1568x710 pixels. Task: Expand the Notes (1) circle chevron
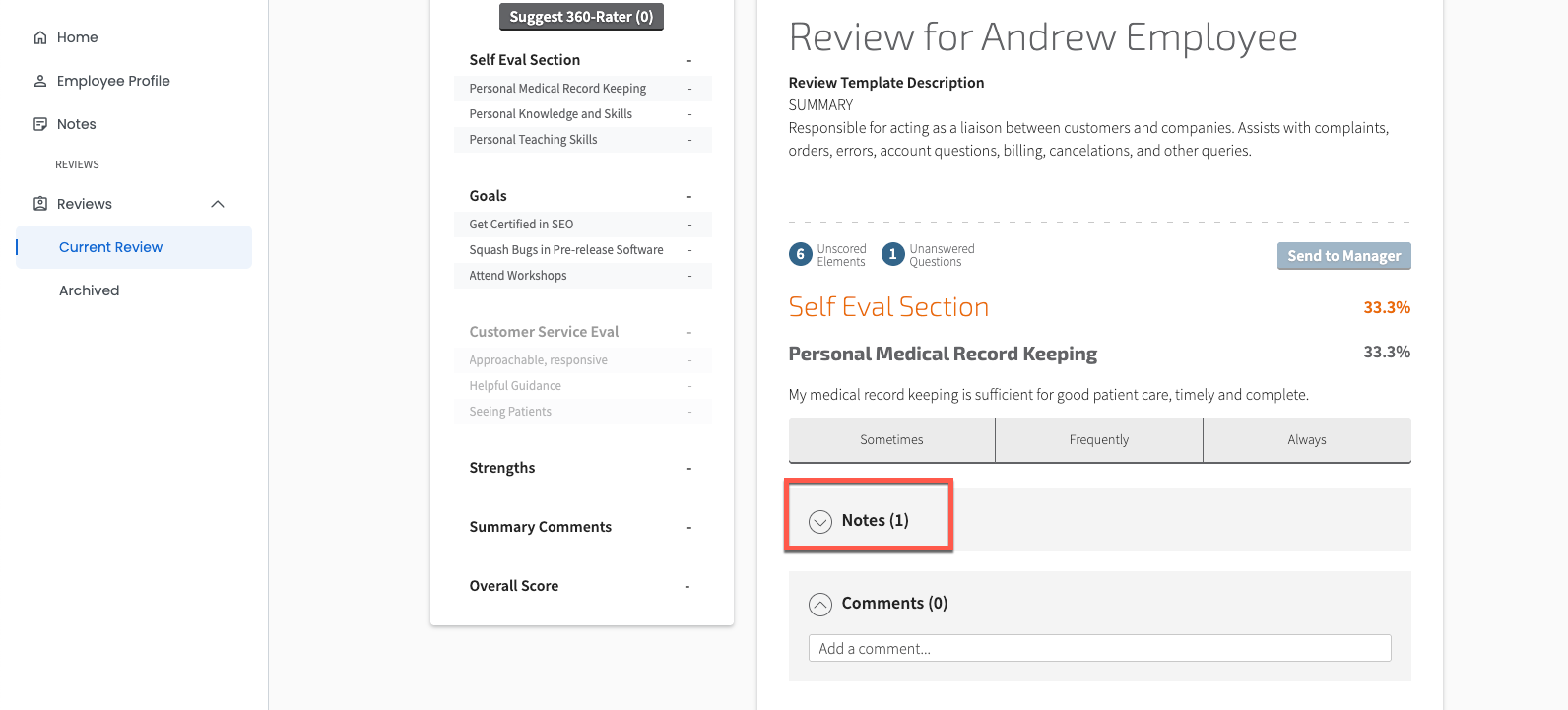tap(820, 521)
